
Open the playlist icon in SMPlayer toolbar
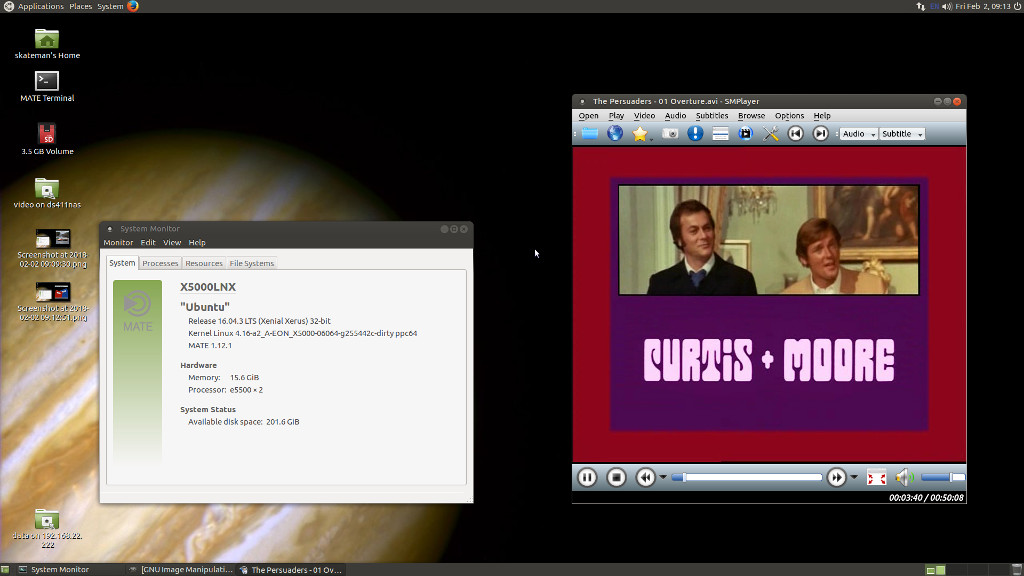pyautogui.click(x=720, y=134)
